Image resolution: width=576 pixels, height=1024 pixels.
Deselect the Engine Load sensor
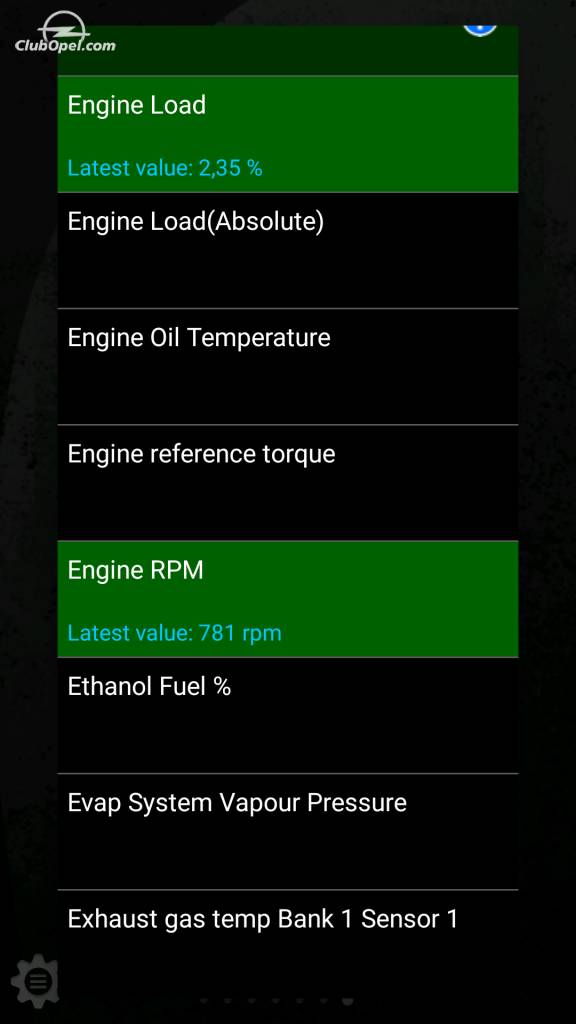click(x=288, y=134)
